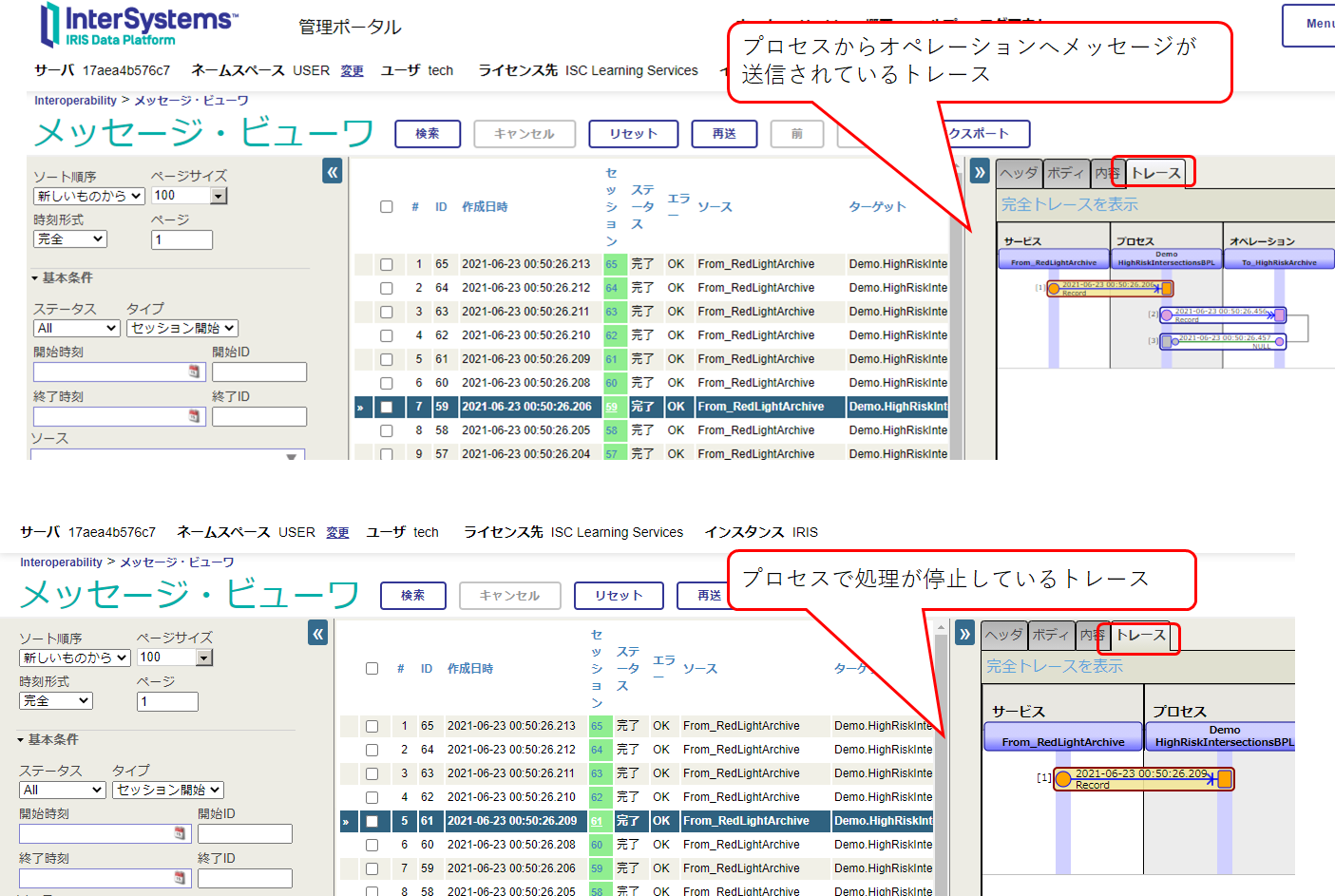Click the InterSystems IRIS Data Platform logo
1335x896 pixels.
pos(136,26)
